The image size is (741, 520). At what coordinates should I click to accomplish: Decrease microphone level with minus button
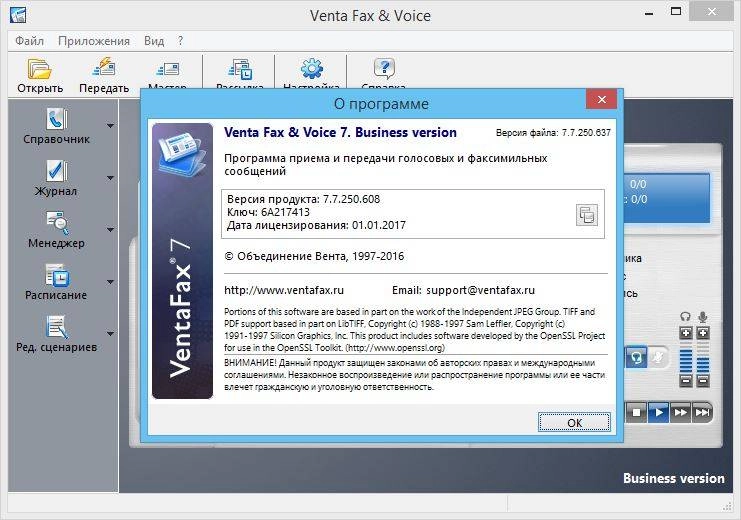(x=703, y=381)
